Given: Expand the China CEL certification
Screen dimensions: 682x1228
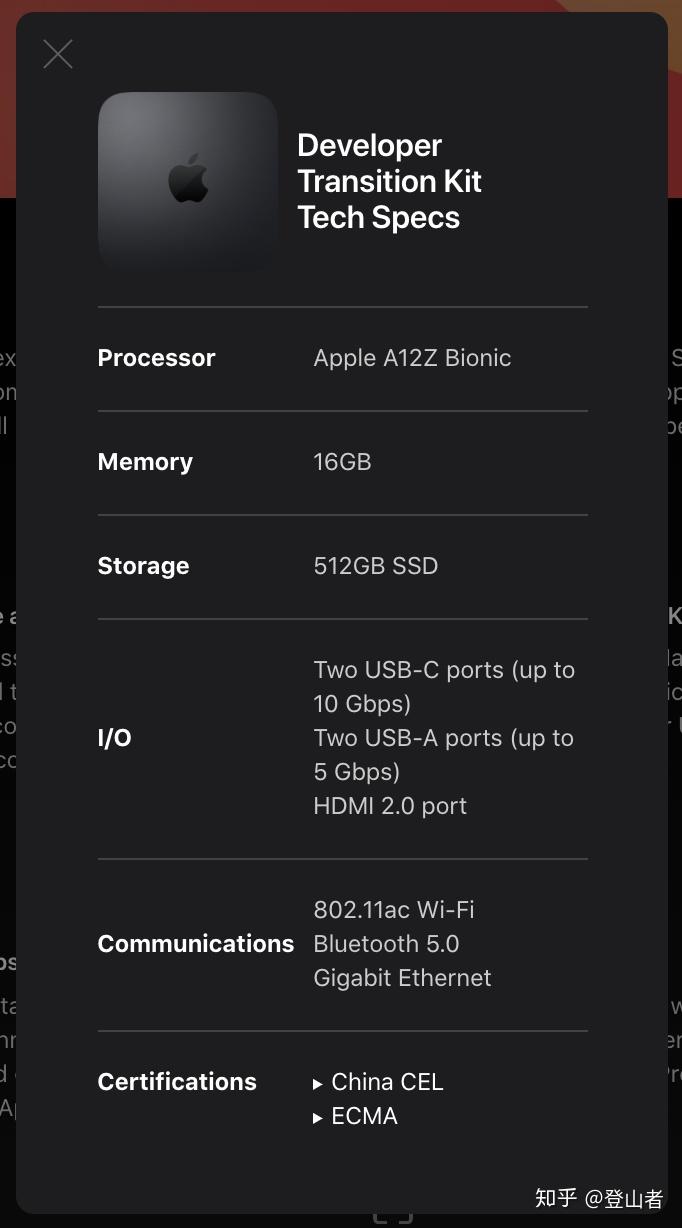Looking at the screenshot, I should pyautogui.click(x=387, y=1082).
